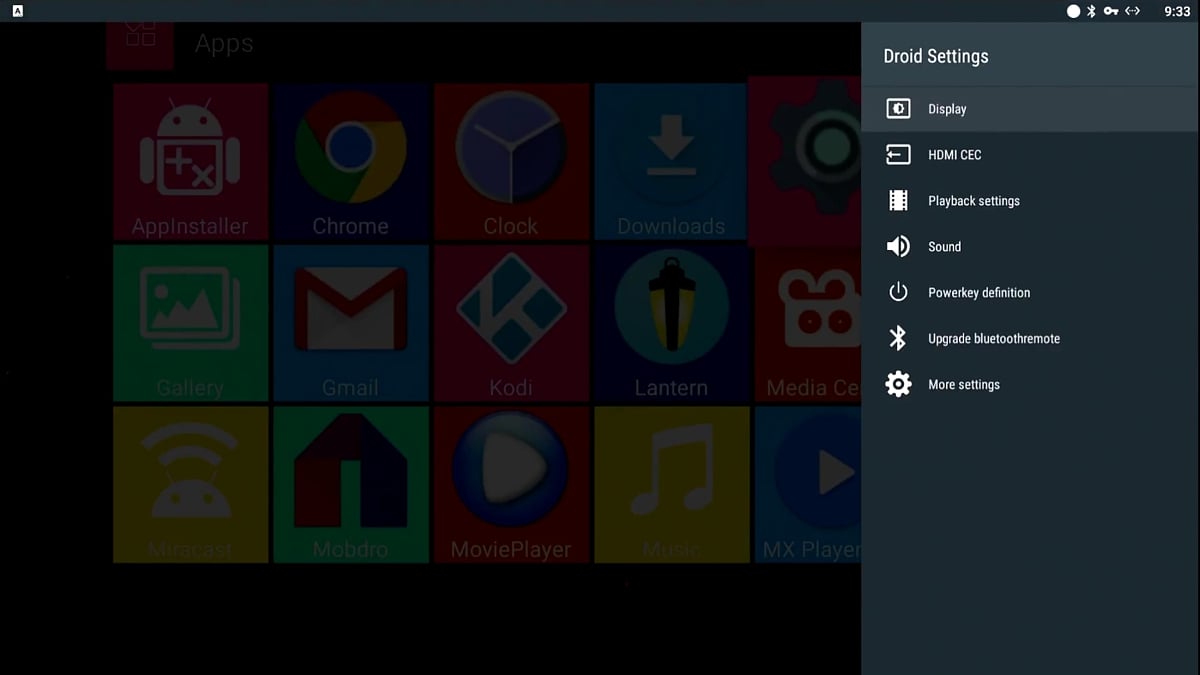Click the power button icon

[x=898, y=293]
